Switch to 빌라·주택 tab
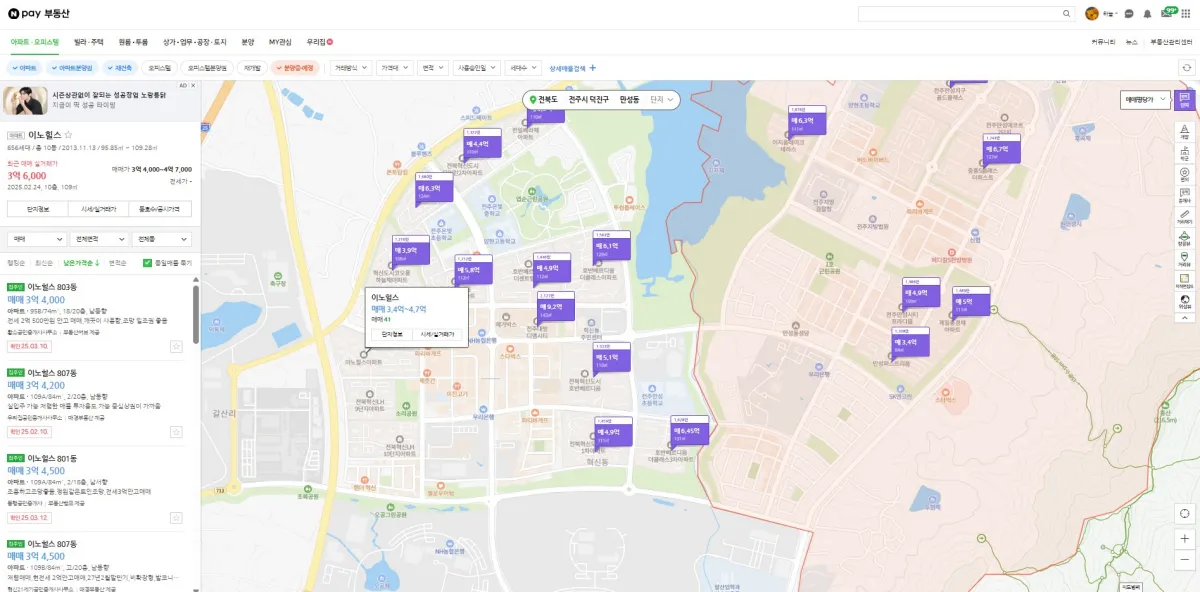 pos(89,42)
